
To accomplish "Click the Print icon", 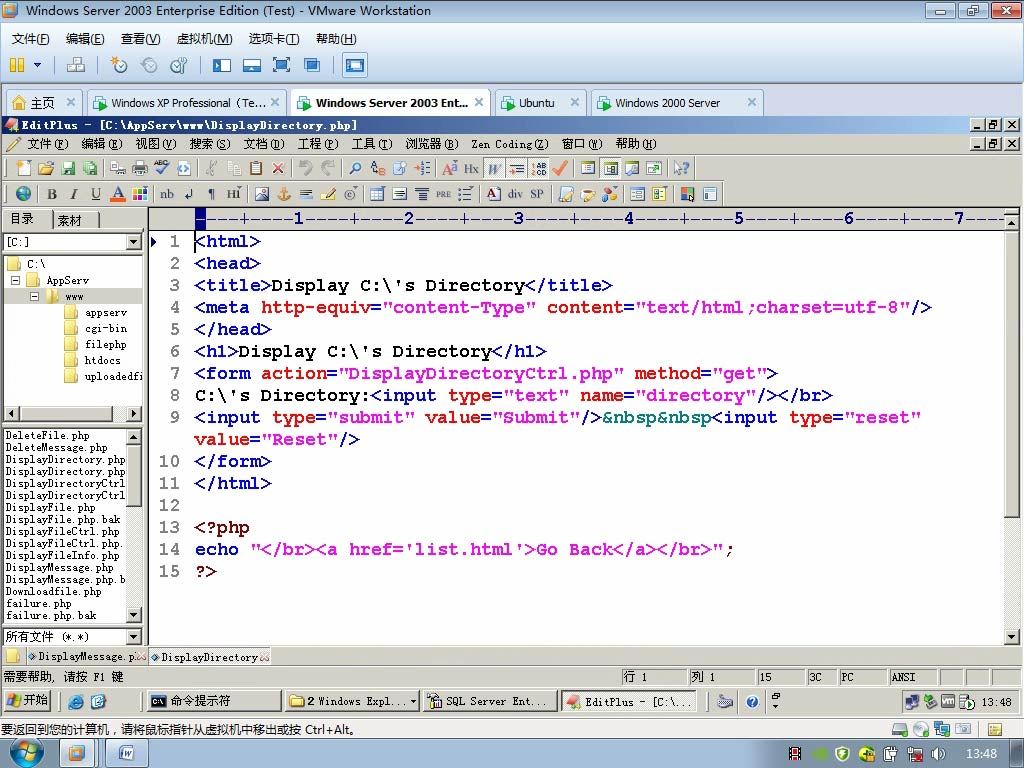I will [x=140, y=168].
